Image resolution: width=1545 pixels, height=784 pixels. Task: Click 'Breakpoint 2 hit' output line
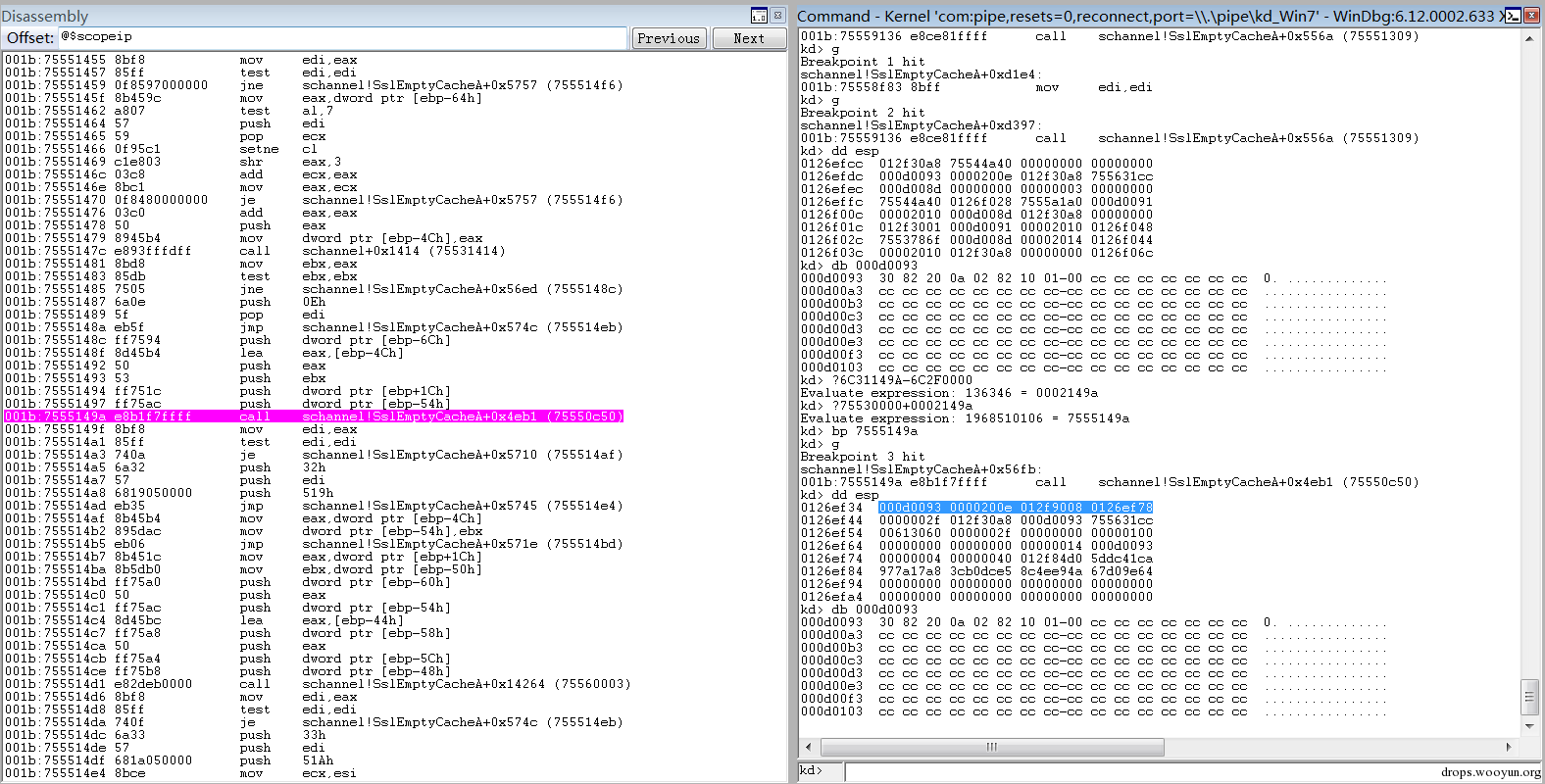coord(863,113)
